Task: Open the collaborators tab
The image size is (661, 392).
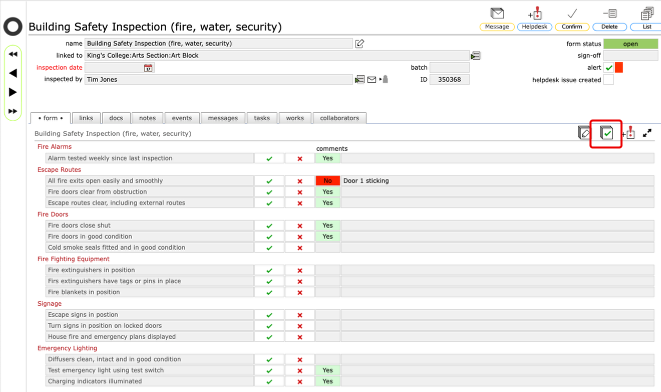Action: (x=339, y=118)
